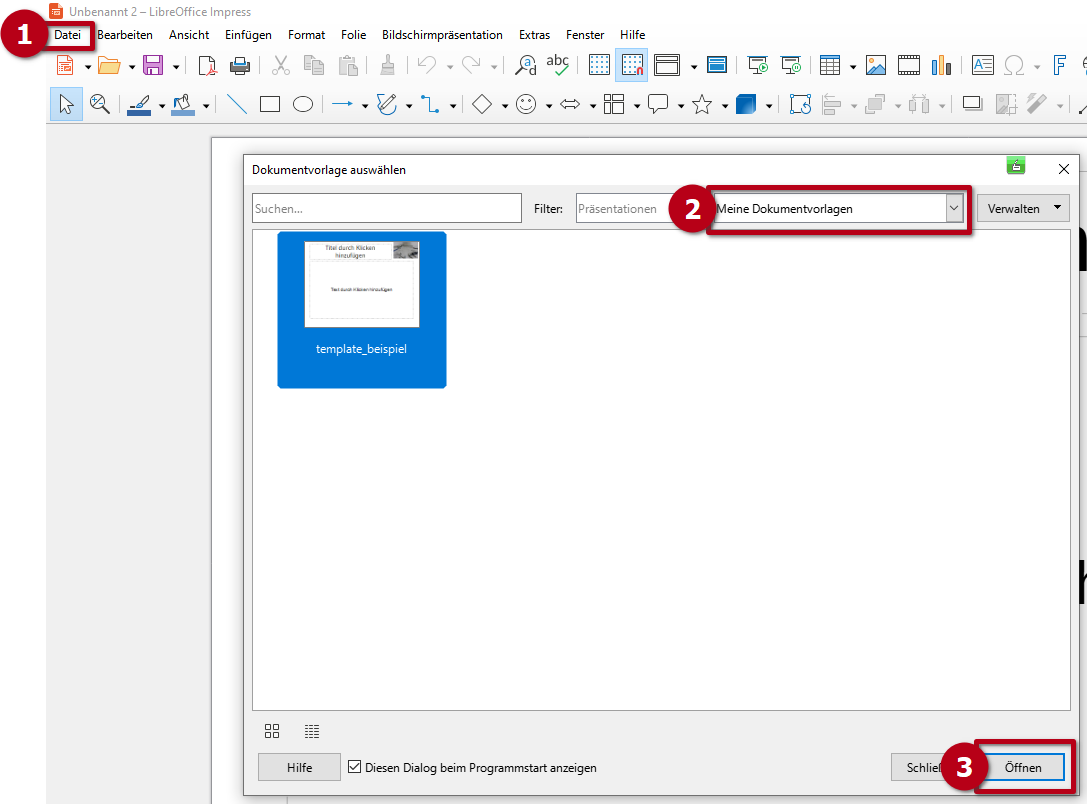This screenshot has width=1087, height=804.
Task: Select the Insert Line tool
Action: 237,104
